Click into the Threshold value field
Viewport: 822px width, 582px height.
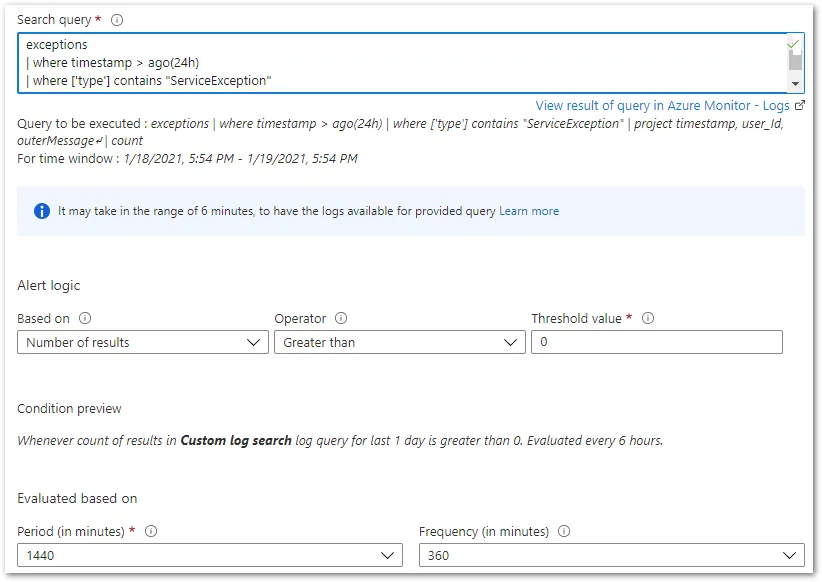coord(656,343)
